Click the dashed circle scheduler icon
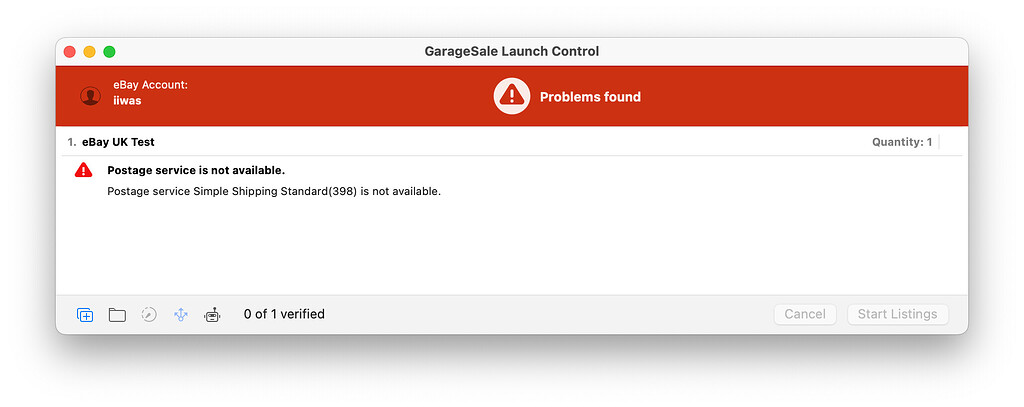Viewport: 1024px width, 407px height. (149, 315)
